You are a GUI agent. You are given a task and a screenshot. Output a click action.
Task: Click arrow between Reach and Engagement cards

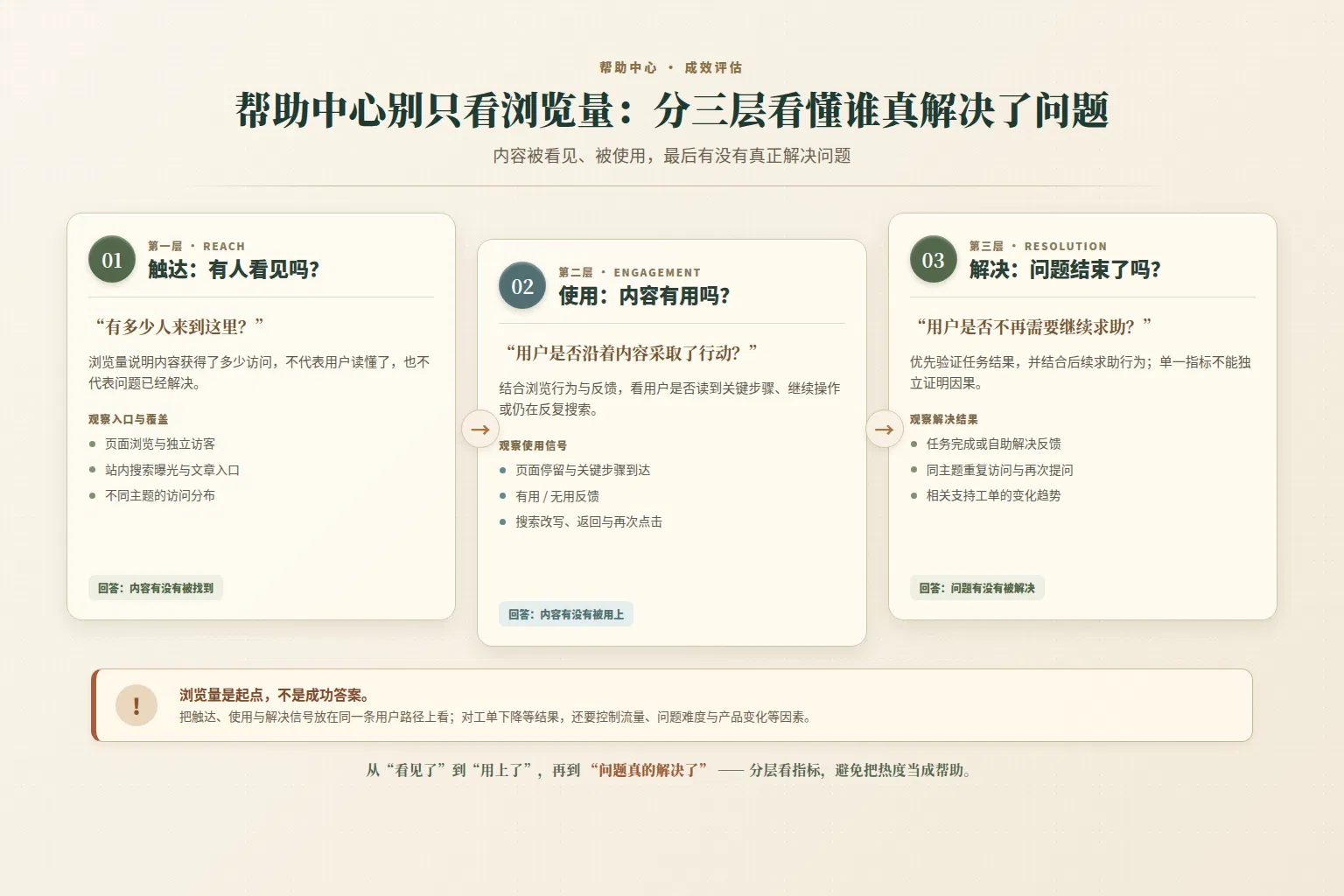point(480,429)
